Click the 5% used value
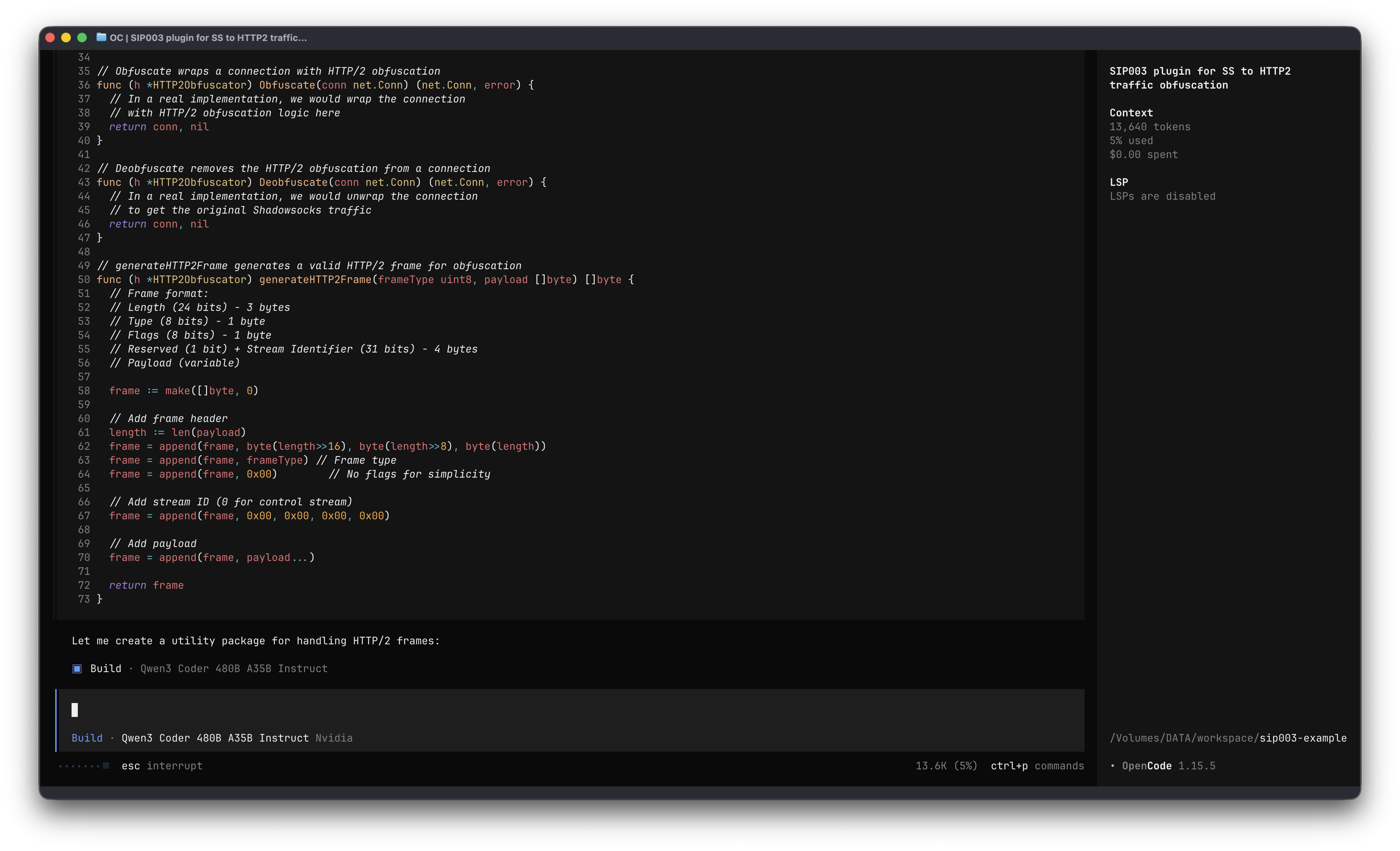 (1131, 140)
